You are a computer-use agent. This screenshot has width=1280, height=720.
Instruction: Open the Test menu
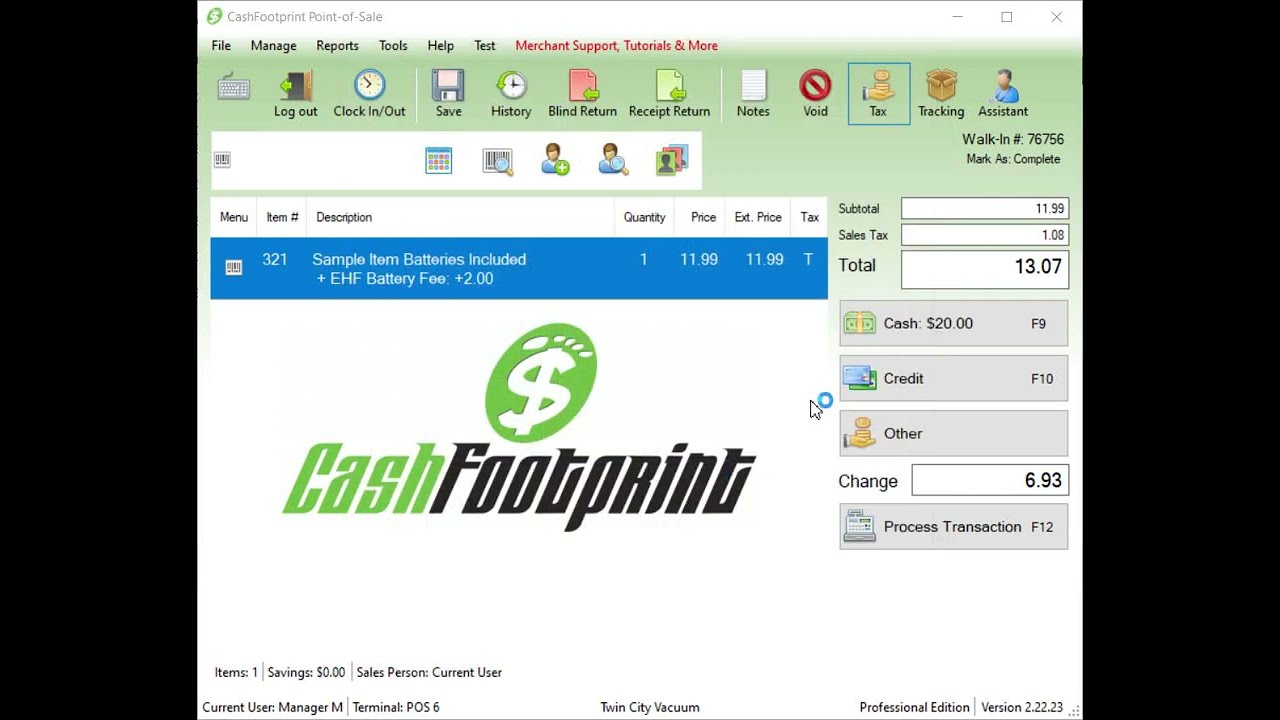(x=485, y=45)
